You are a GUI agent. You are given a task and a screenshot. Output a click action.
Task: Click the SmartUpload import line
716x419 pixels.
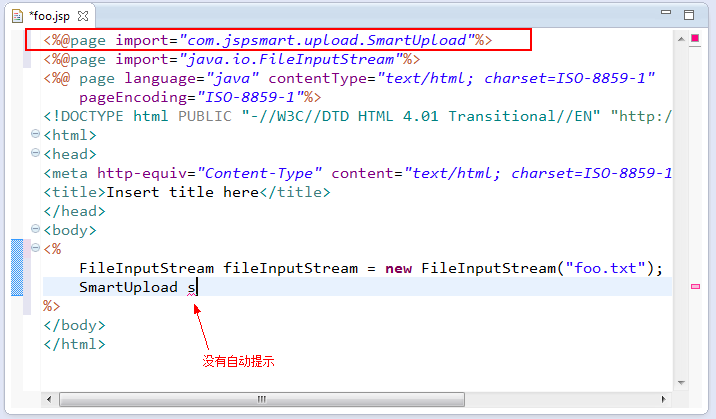(x=268, y=40)
